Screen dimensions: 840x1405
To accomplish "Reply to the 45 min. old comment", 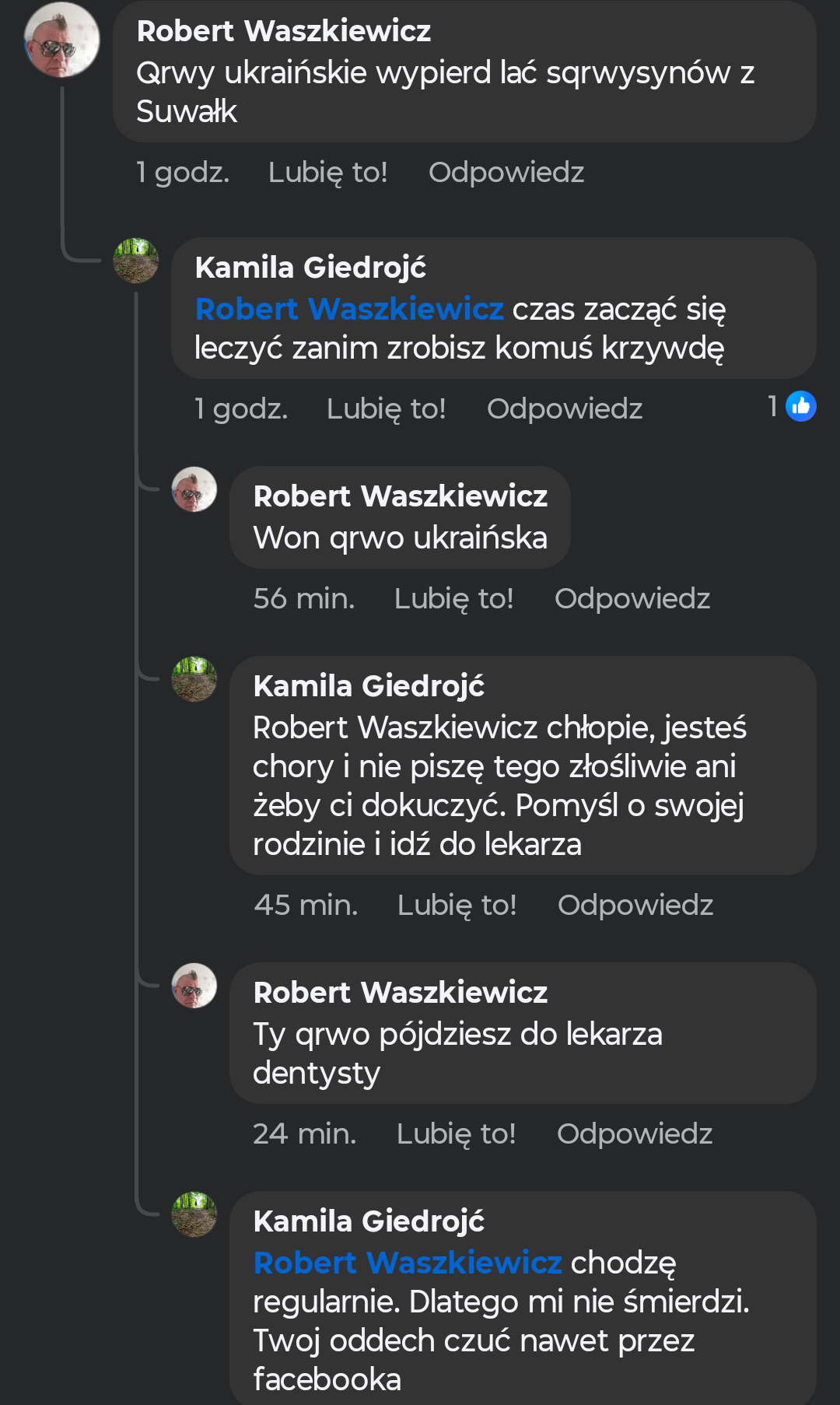I will [x=635, y=905].
